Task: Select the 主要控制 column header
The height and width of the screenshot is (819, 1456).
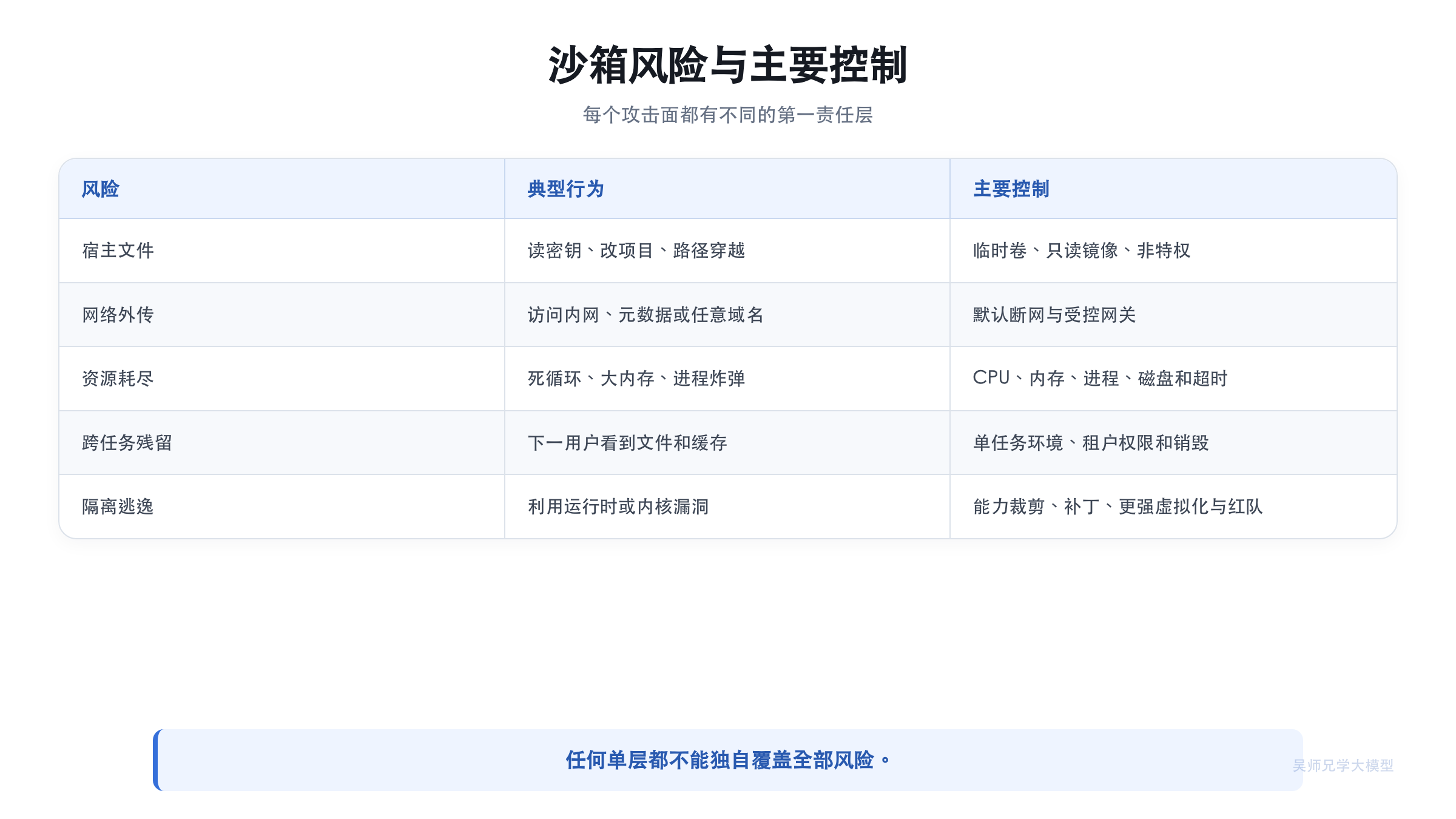Action: pos(1173,189)
